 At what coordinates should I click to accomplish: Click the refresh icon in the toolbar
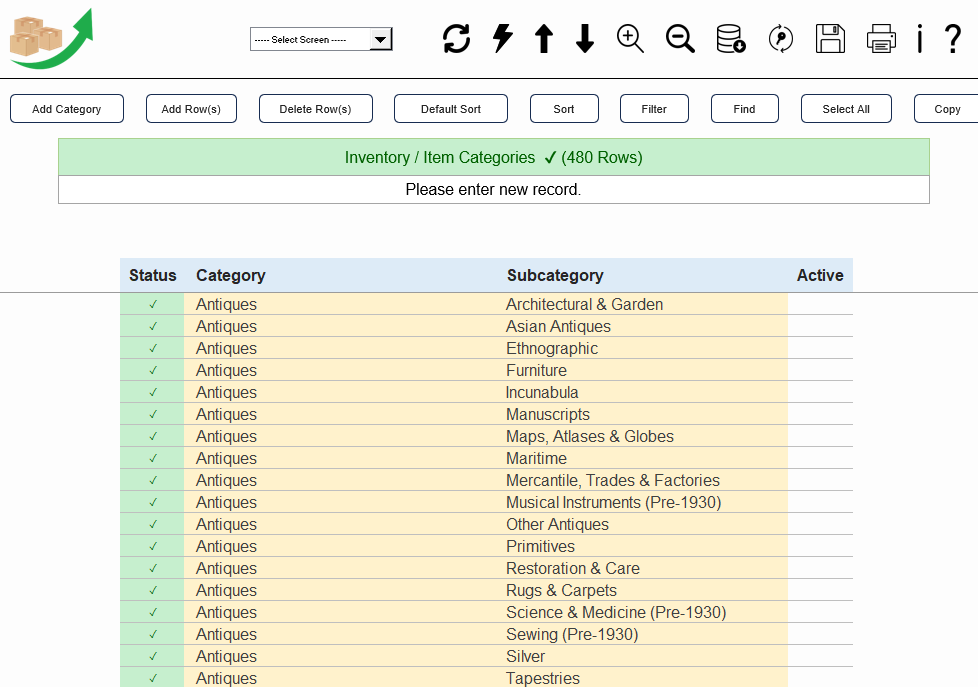pyautogui.click(x=456, y=39)
